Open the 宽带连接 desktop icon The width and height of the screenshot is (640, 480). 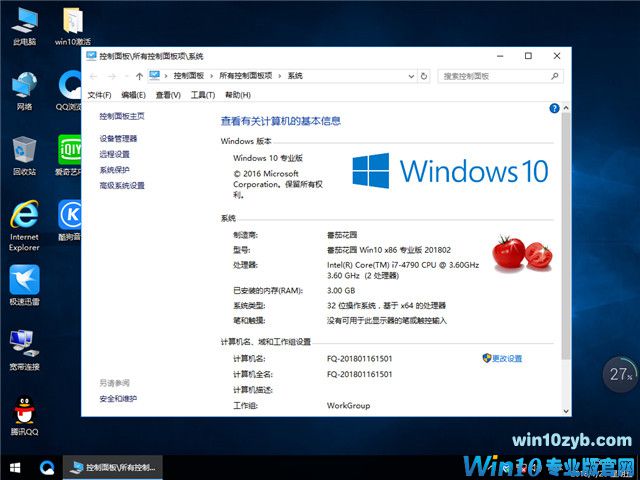pyautogui.click(x=24, y=350)
